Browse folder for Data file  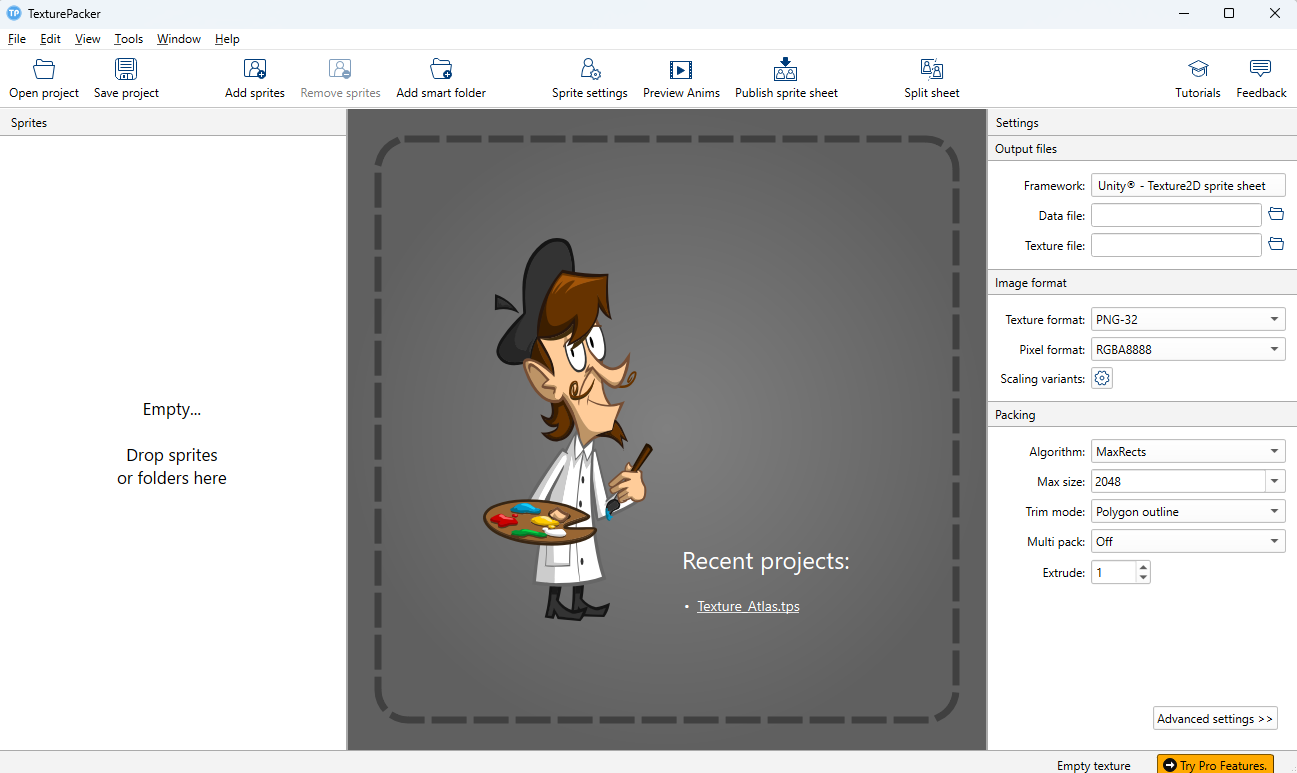[x=1276, y=215]
